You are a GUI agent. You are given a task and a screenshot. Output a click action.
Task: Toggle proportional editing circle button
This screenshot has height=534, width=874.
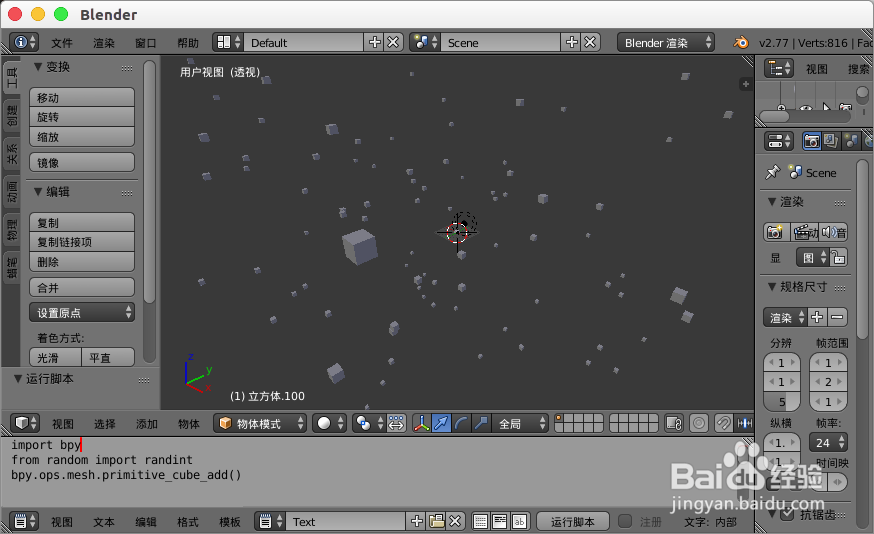coord(698,424)
